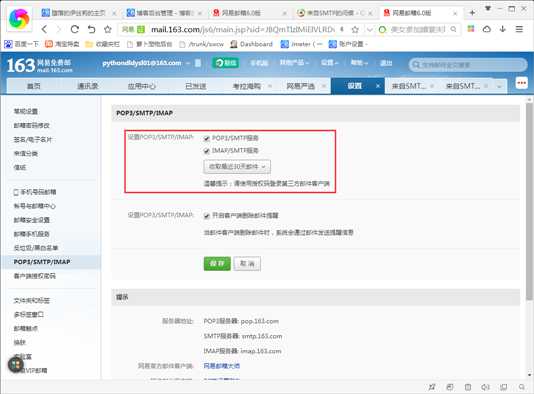Switch to the 首页 mail tab

(33, 86)
